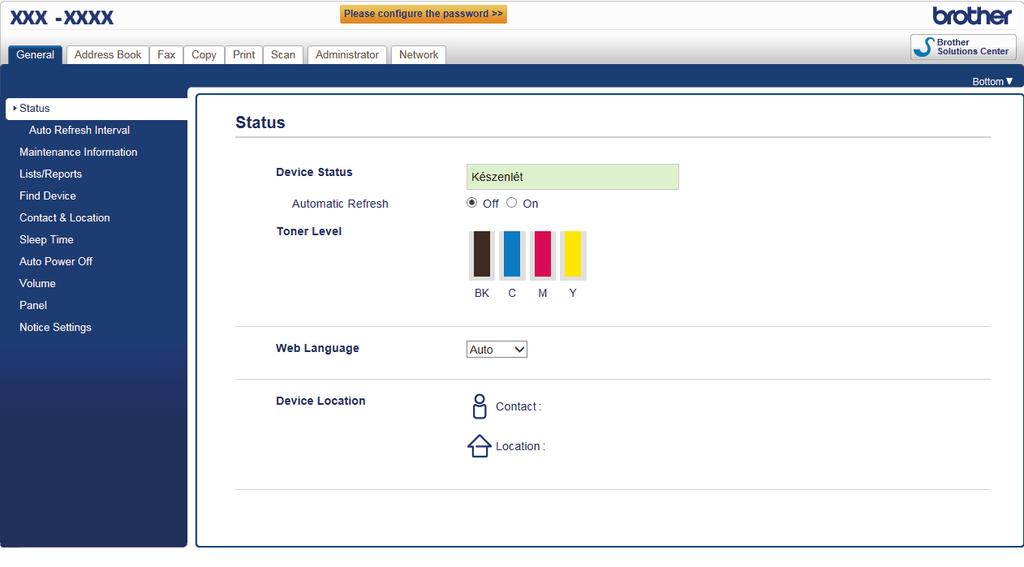The image size is (1024, 567).
Task: Open the Web Language dropdown
Action: point(497,349)
